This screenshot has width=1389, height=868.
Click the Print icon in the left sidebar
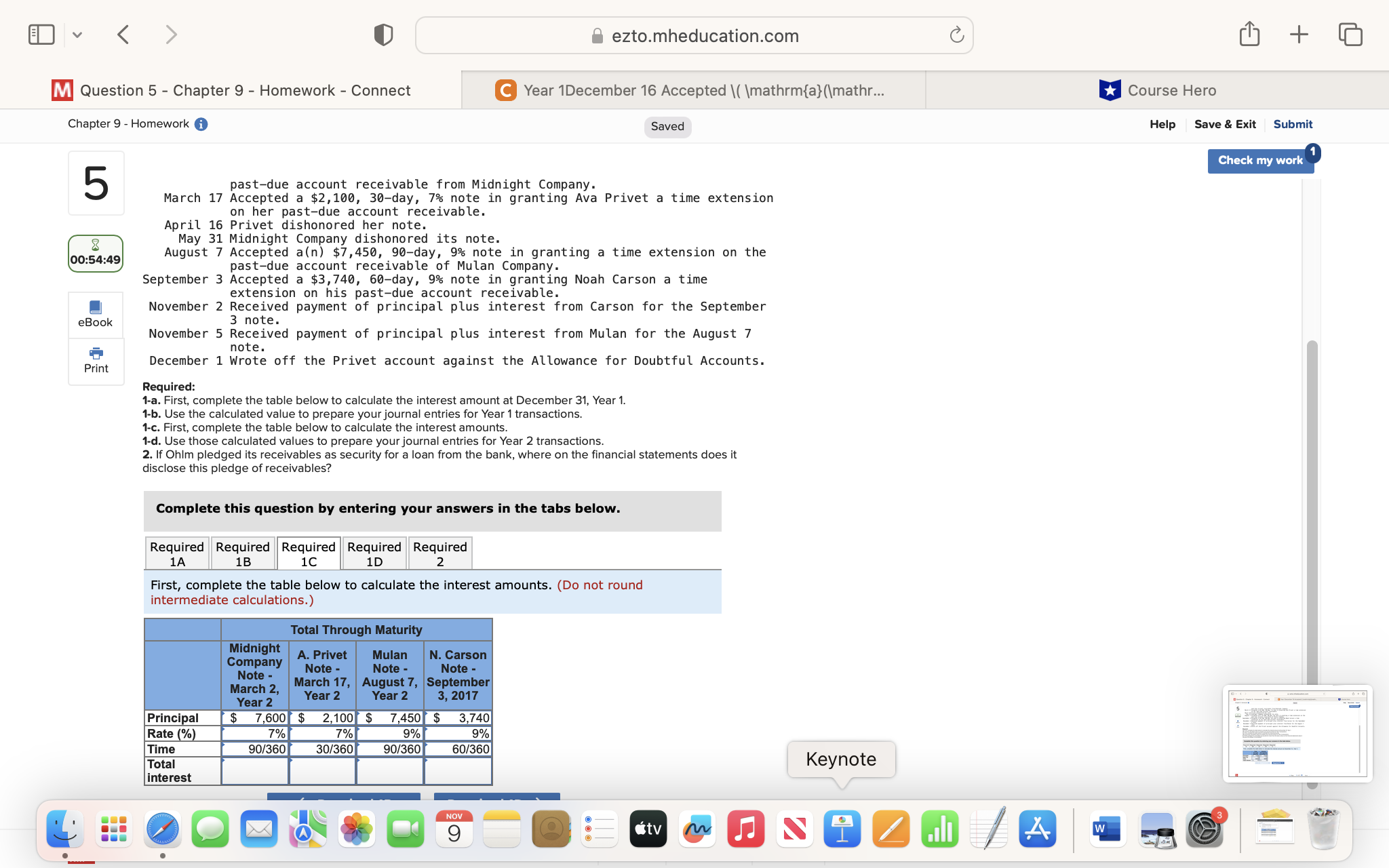[x=96, y=360]
